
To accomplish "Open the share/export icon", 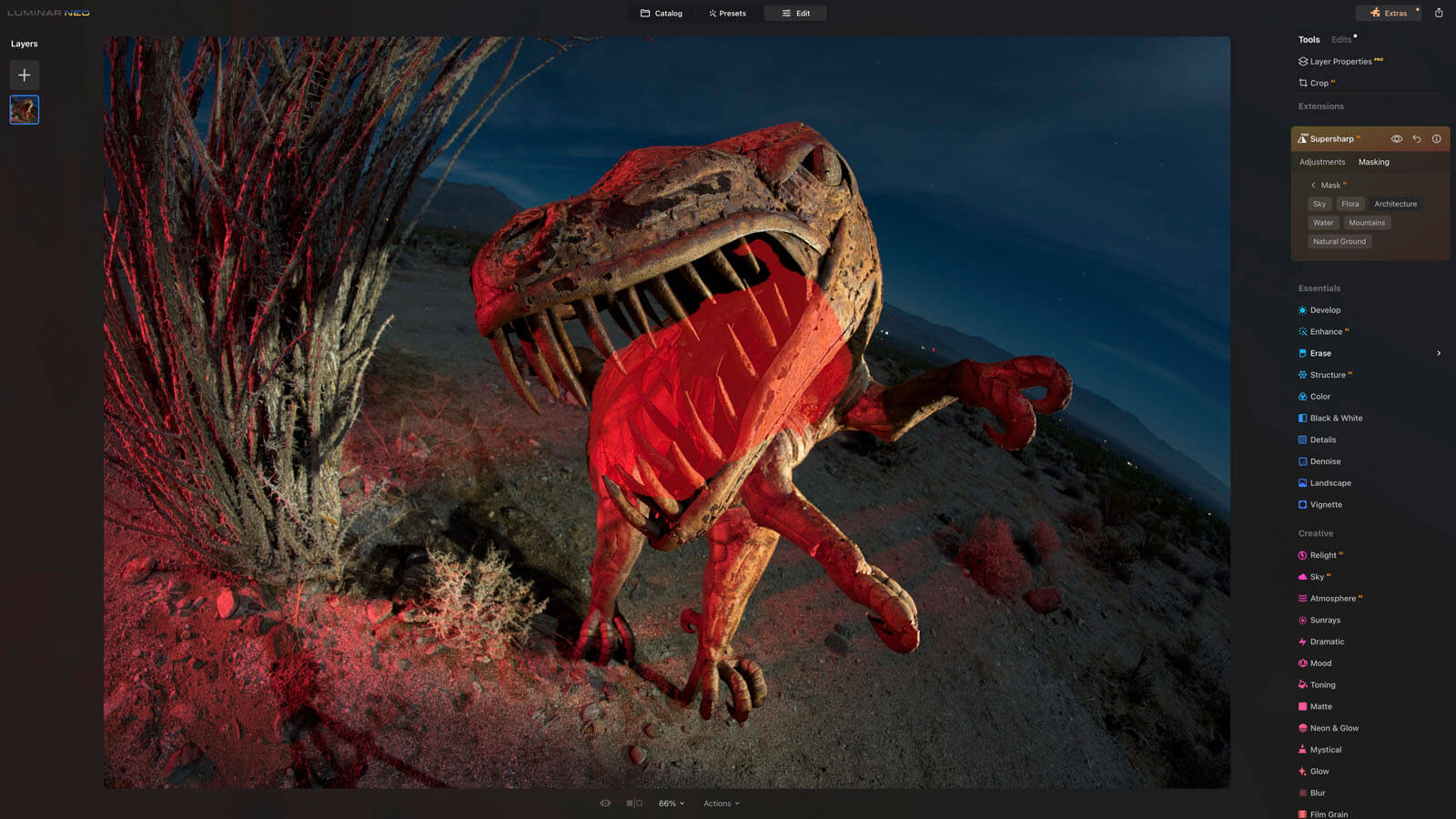I will click(x=1439, y=13).
